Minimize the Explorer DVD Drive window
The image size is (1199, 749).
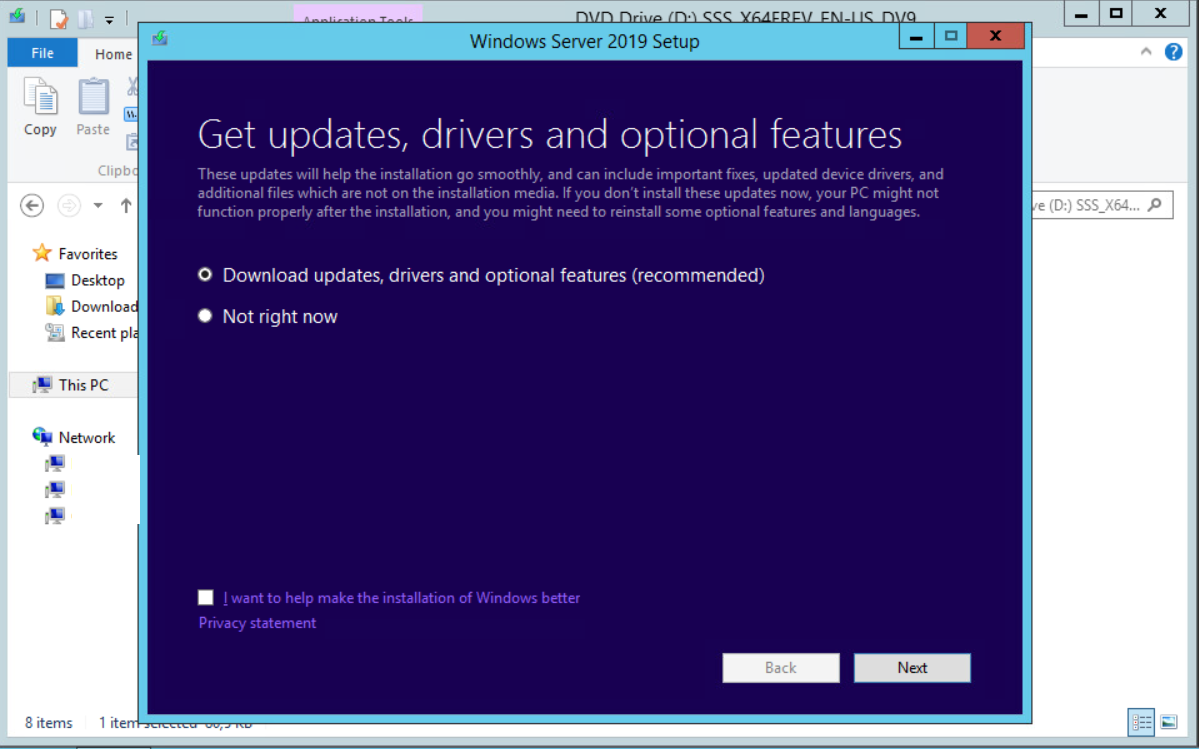(1081, 14)
